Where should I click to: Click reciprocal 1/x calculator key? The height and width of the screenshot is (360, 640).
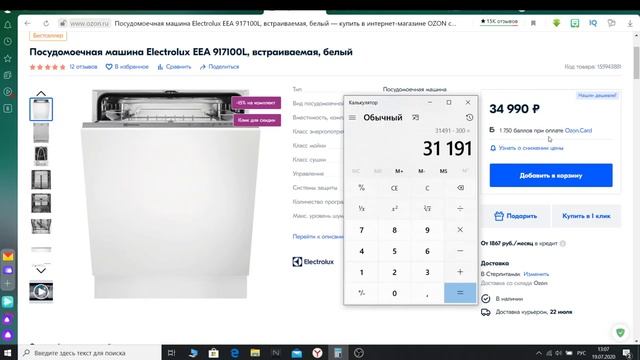point(362,209)
